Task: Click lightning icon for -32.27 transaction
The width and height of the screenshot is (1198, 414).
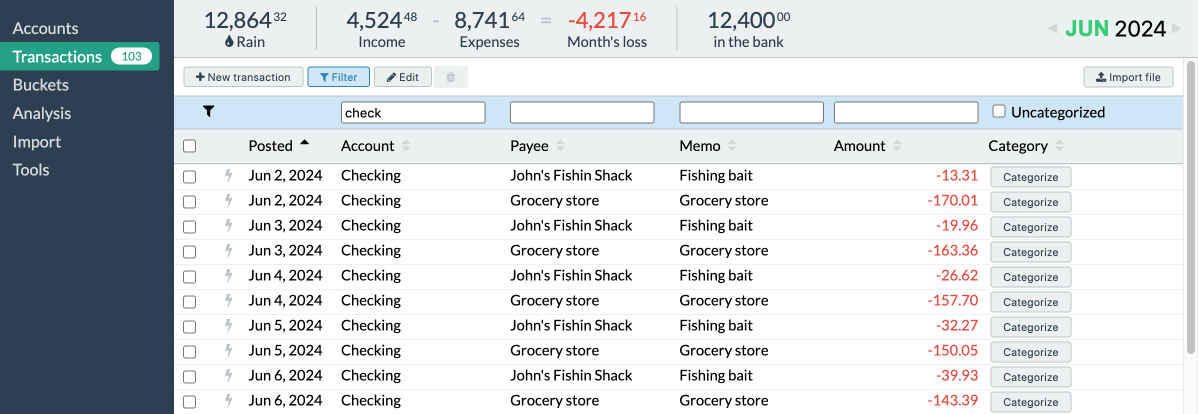Action: coord(228,326)
